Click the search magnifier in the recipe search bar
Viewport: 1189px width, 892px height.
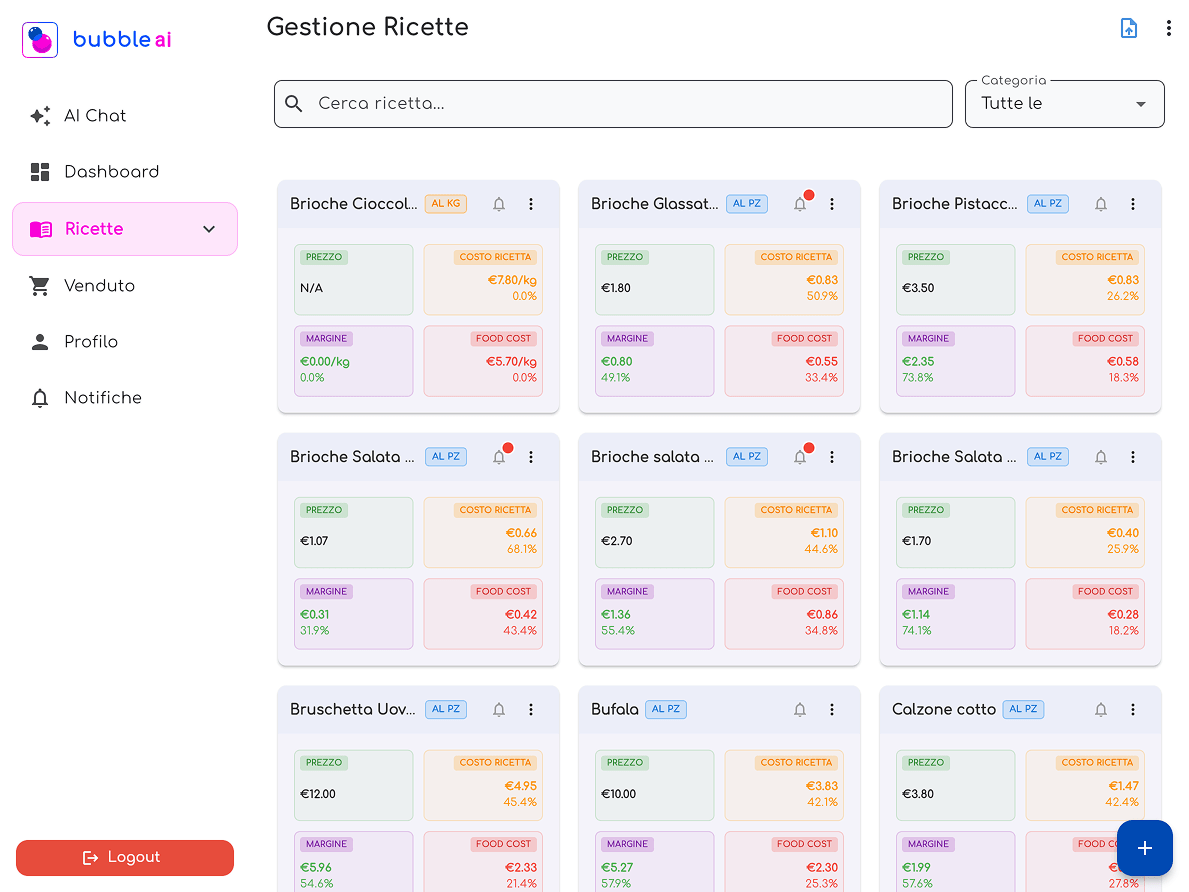[295, 103]
